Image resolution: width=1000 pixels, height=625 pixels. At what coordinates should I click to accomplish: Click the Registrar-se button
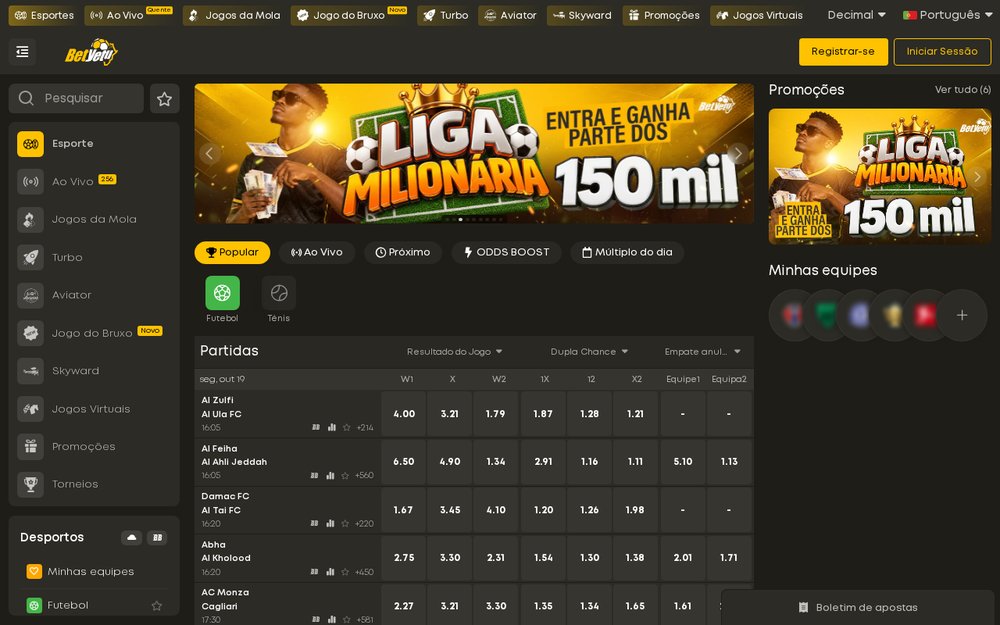click(843, 52)
